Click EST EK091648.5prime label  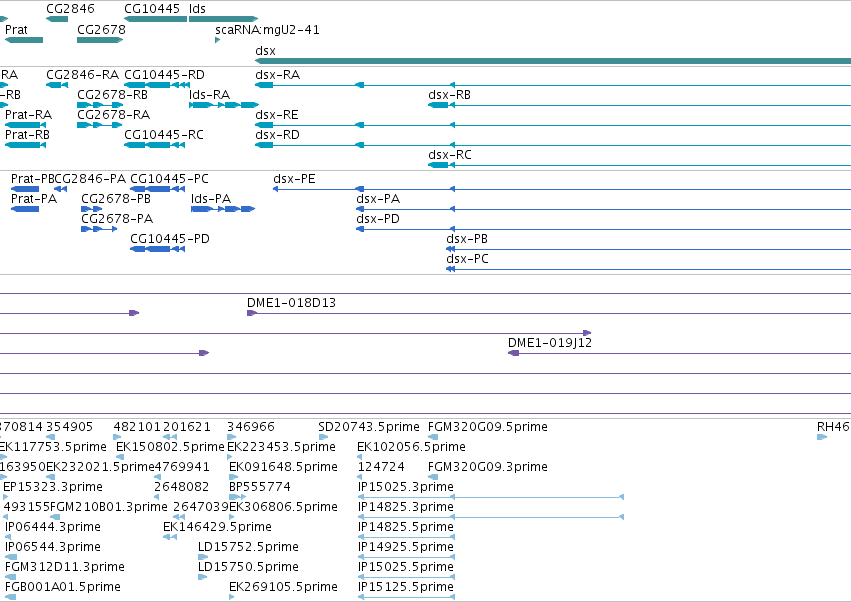(x=283, y=467)
